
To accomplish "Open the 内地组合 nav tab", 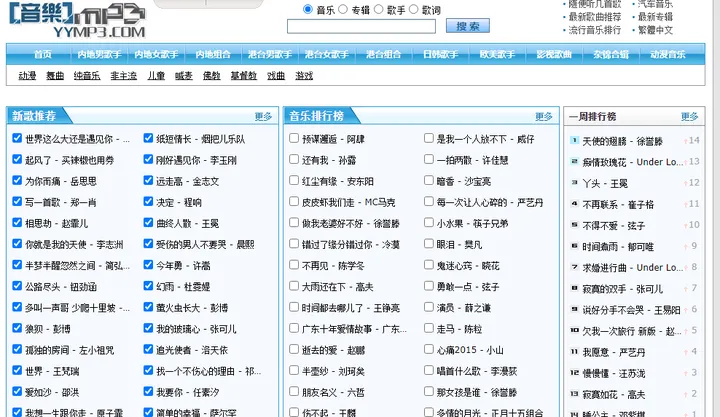I will [x=213, y=54].
